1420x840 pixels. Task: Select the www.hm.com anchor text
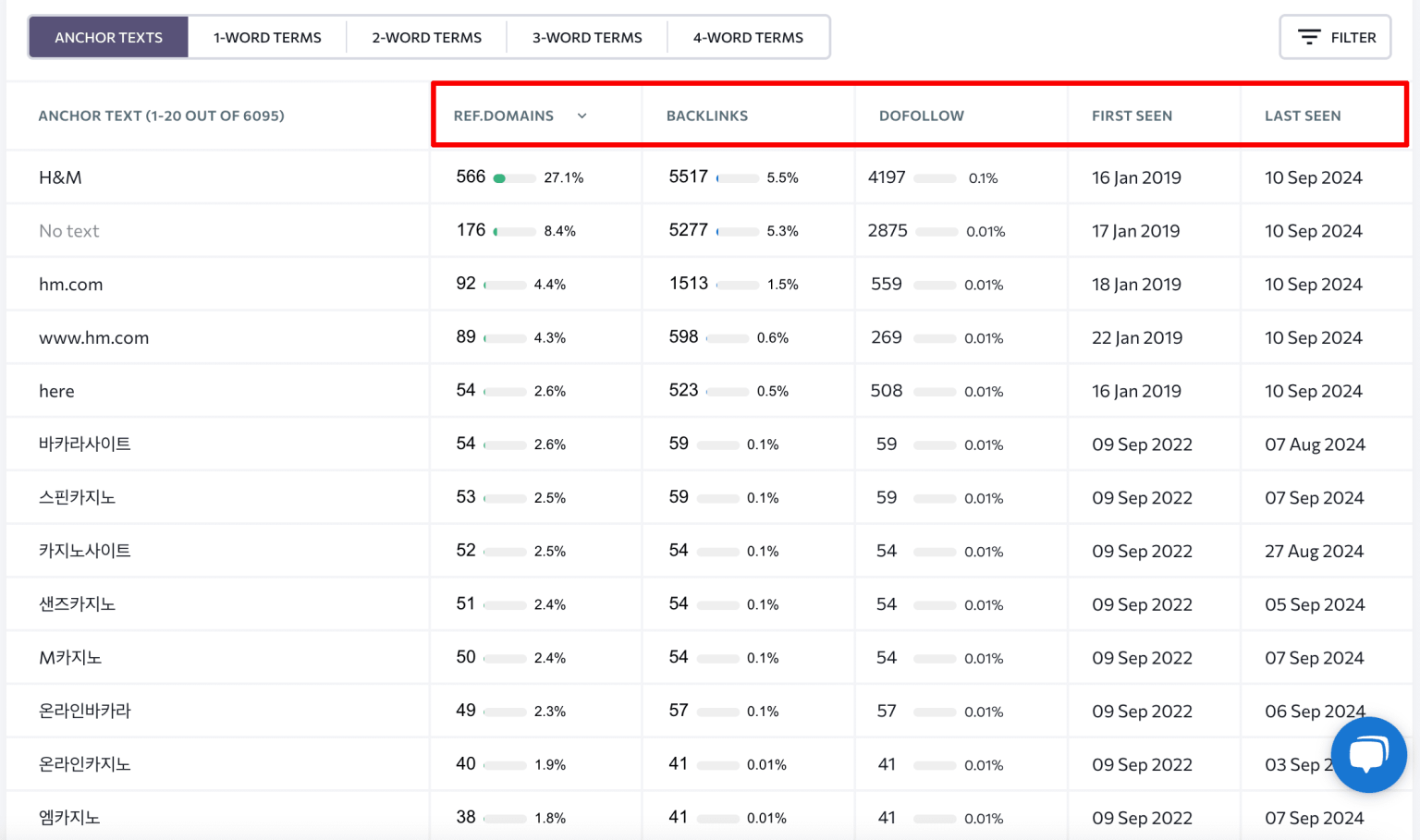click(94, 337)
